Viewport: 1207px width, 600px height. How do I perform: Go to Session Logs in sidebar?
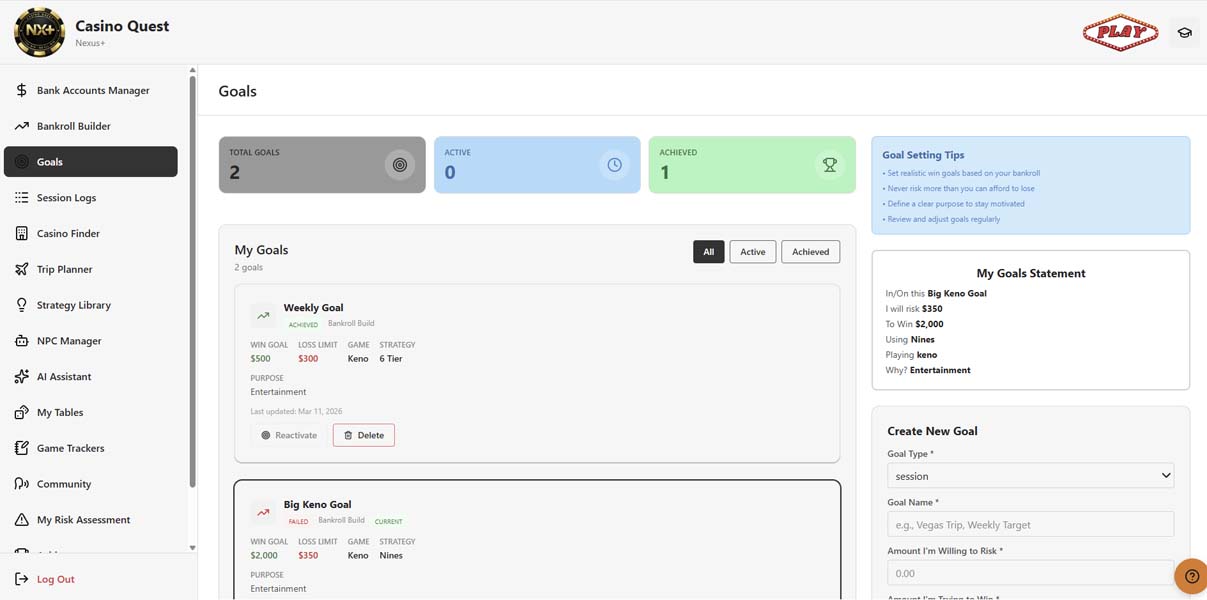click(66, 198)
